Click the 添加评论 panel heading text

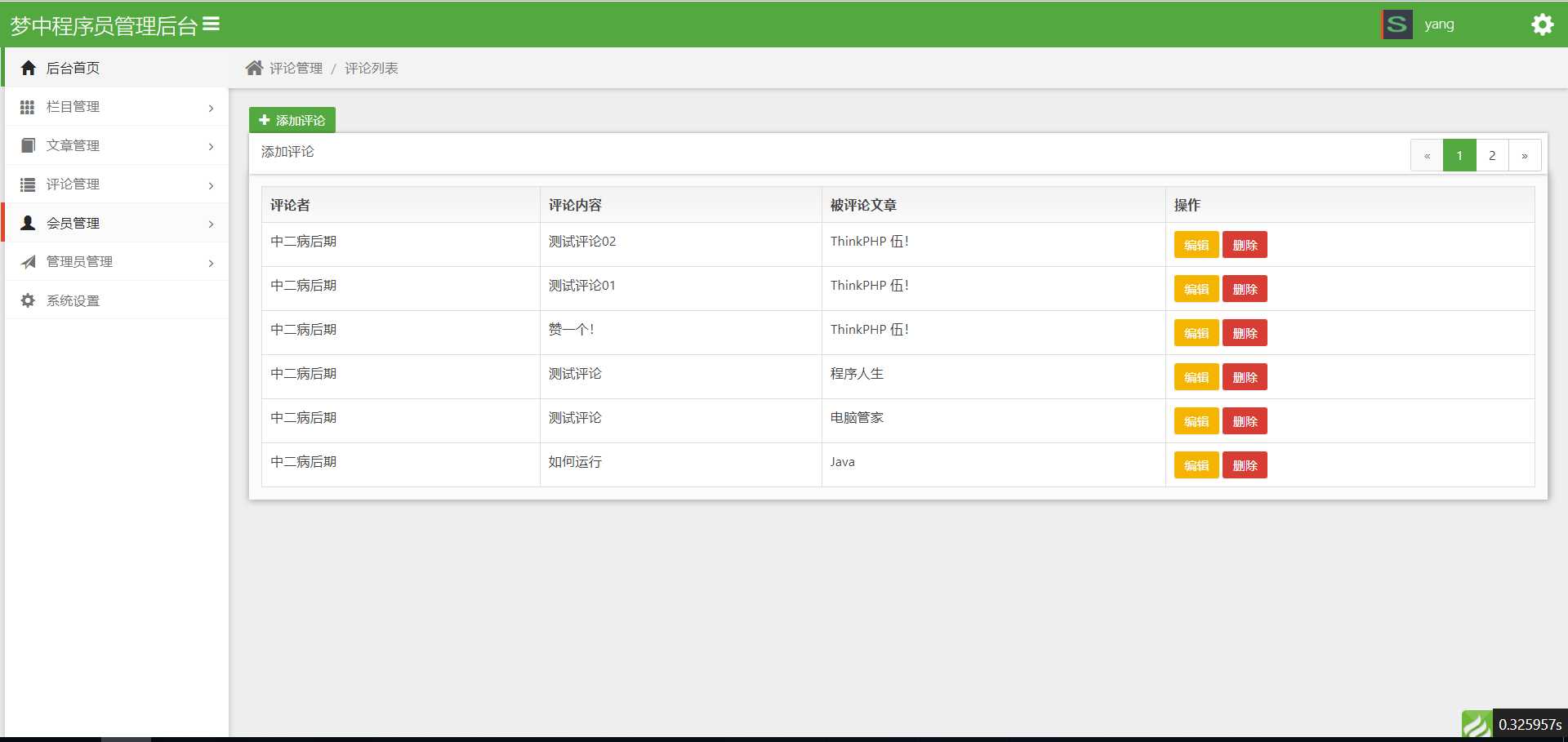coord(287,152)
